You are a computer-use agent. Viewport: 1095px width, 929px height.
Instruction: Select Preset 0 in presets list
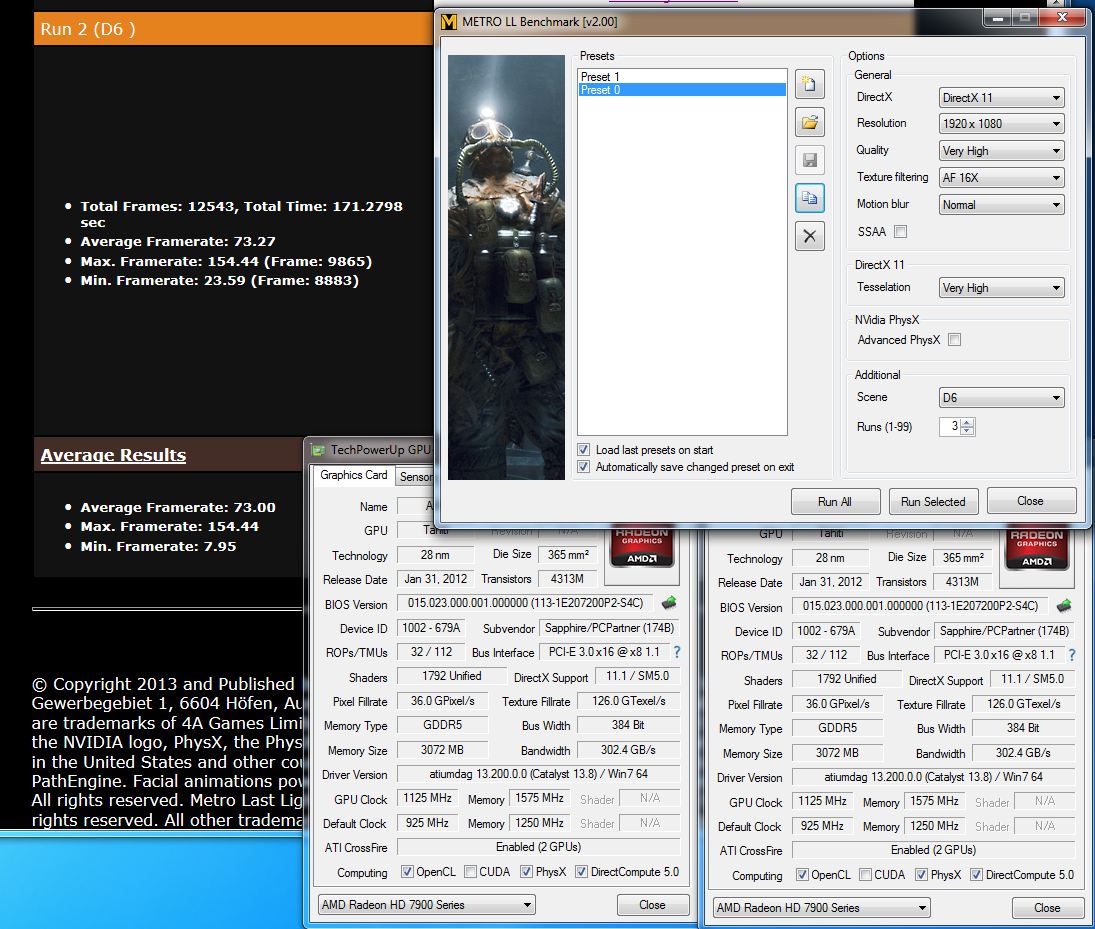point(682,89)
